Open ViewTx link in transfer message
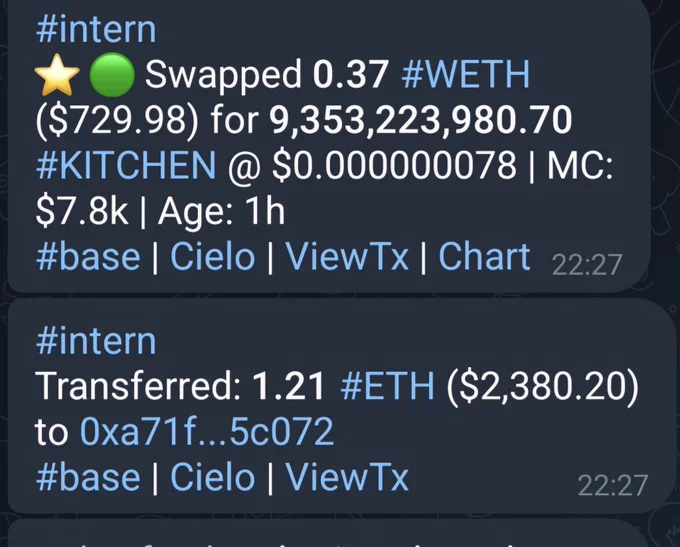Image resolution: width=680 pixels, height=547 pixels. click(347, 477)
